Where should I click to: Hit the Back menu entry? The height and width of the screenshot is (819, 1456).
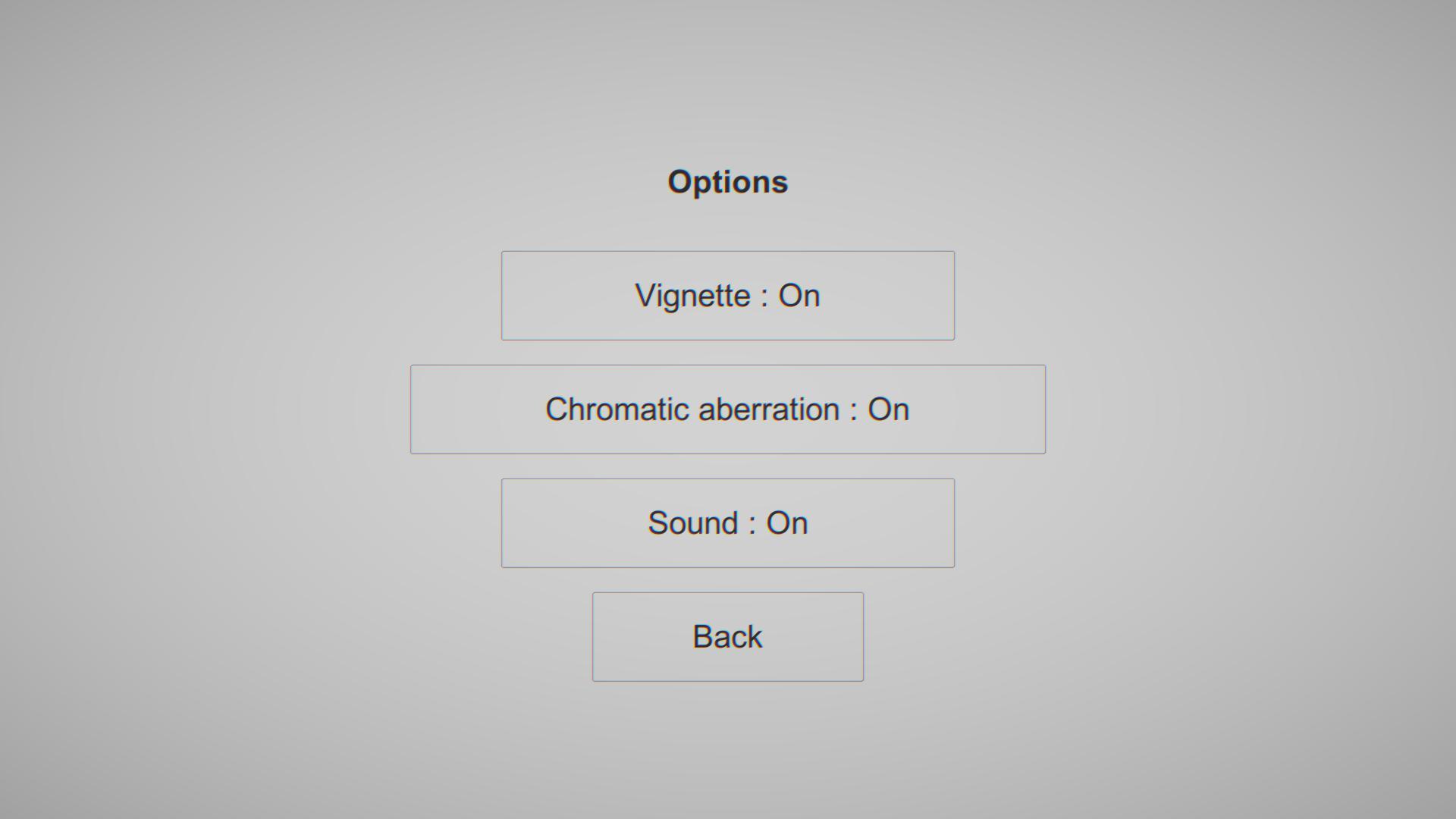(728, 637)
